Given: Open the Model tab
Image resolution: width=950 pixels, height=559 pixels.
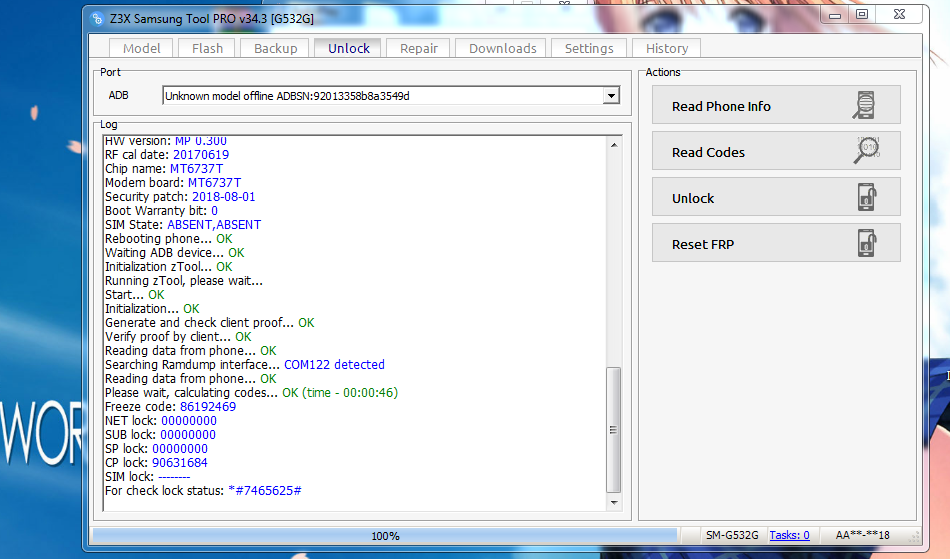Looking at the screenshot, I should click(141, 48).
